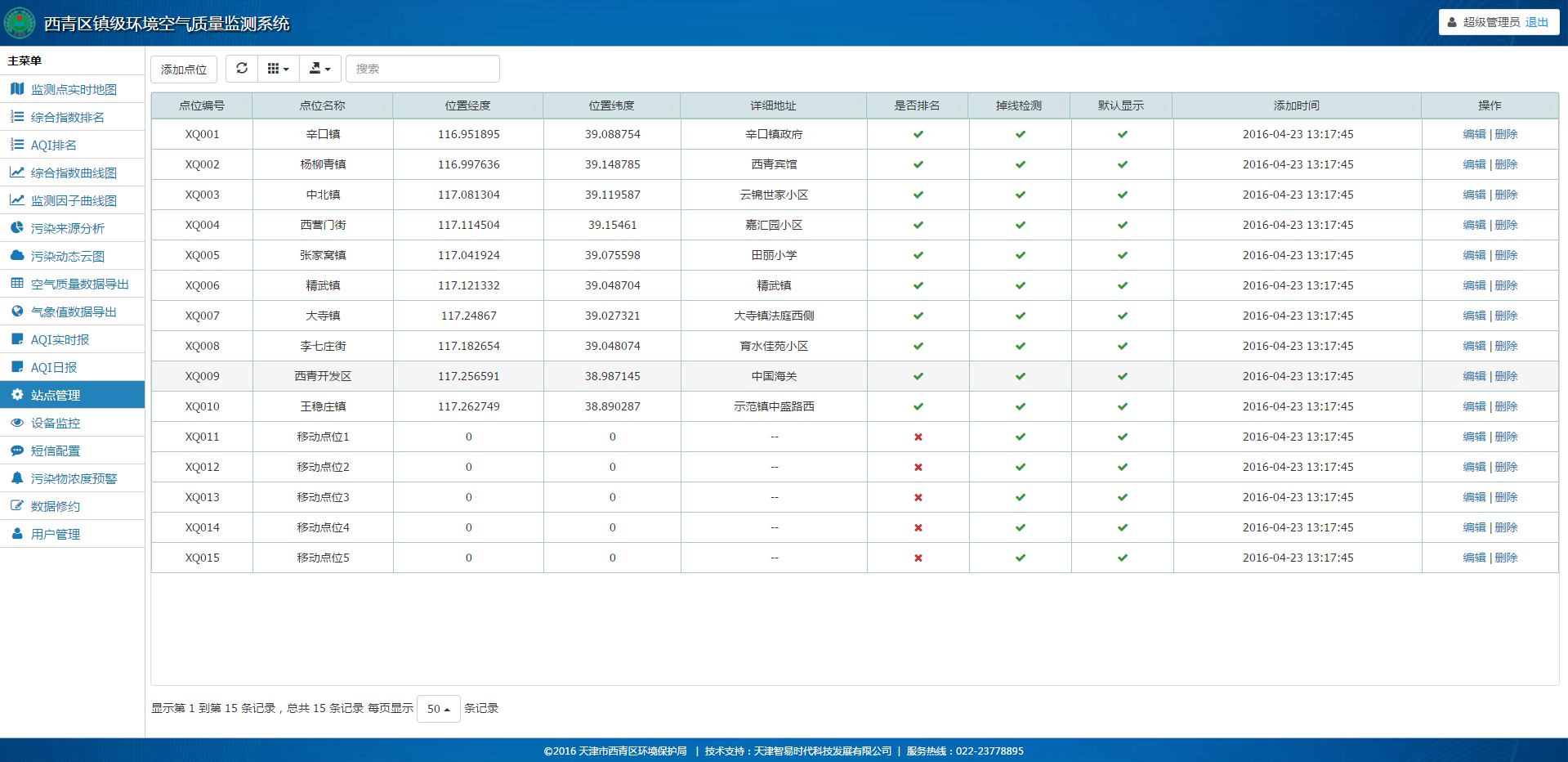
Task: Open the columns visibility dropdown
Action: [279, 69]
